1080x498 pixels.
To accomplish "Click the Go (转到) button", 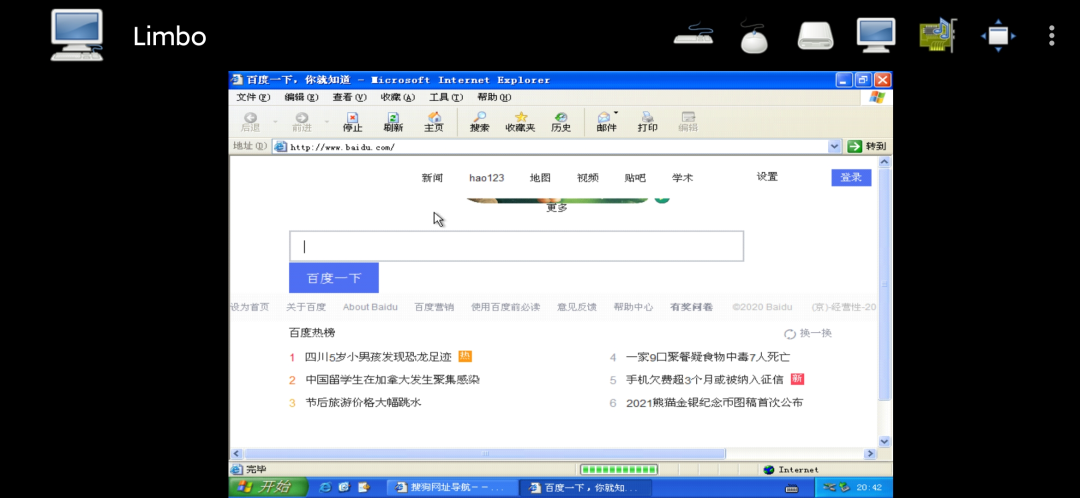I will point(866,146).
